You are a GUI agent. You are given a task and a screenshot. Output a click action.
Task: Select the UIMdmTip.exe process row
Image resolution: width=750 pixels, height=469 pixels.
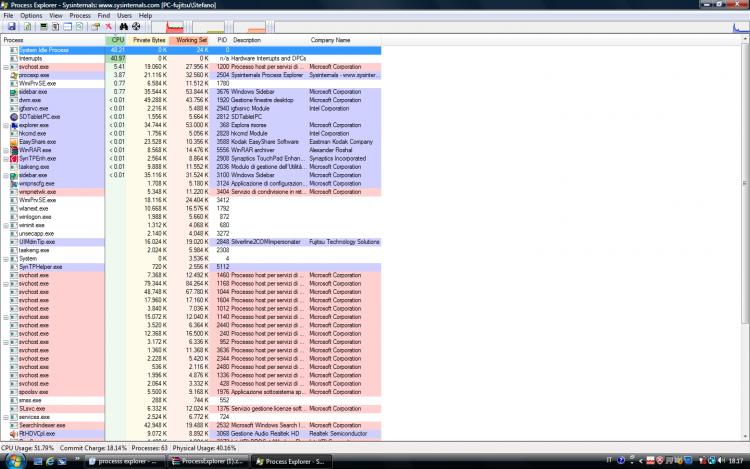coord(191,242)
